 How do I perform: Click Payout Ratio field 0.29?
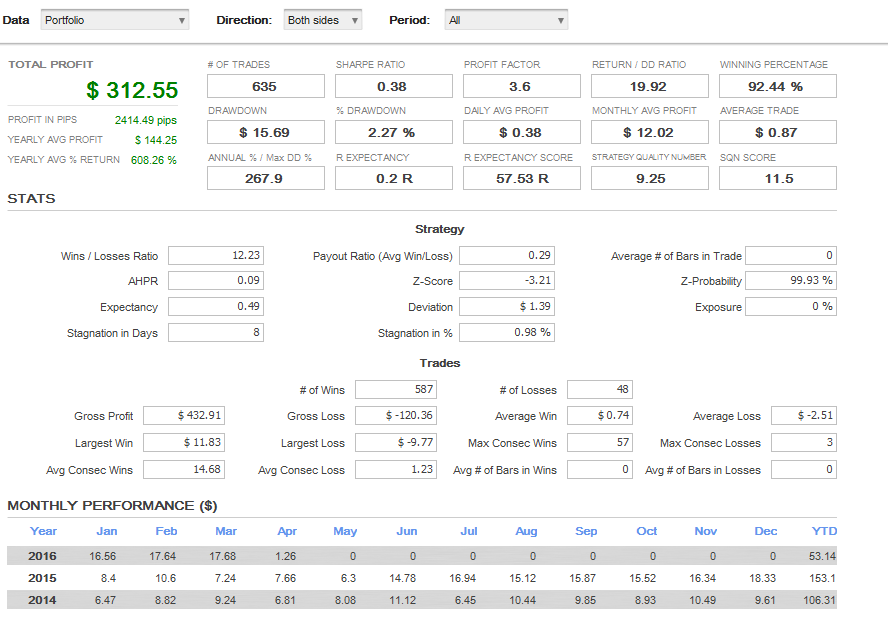tap(507, 255)
